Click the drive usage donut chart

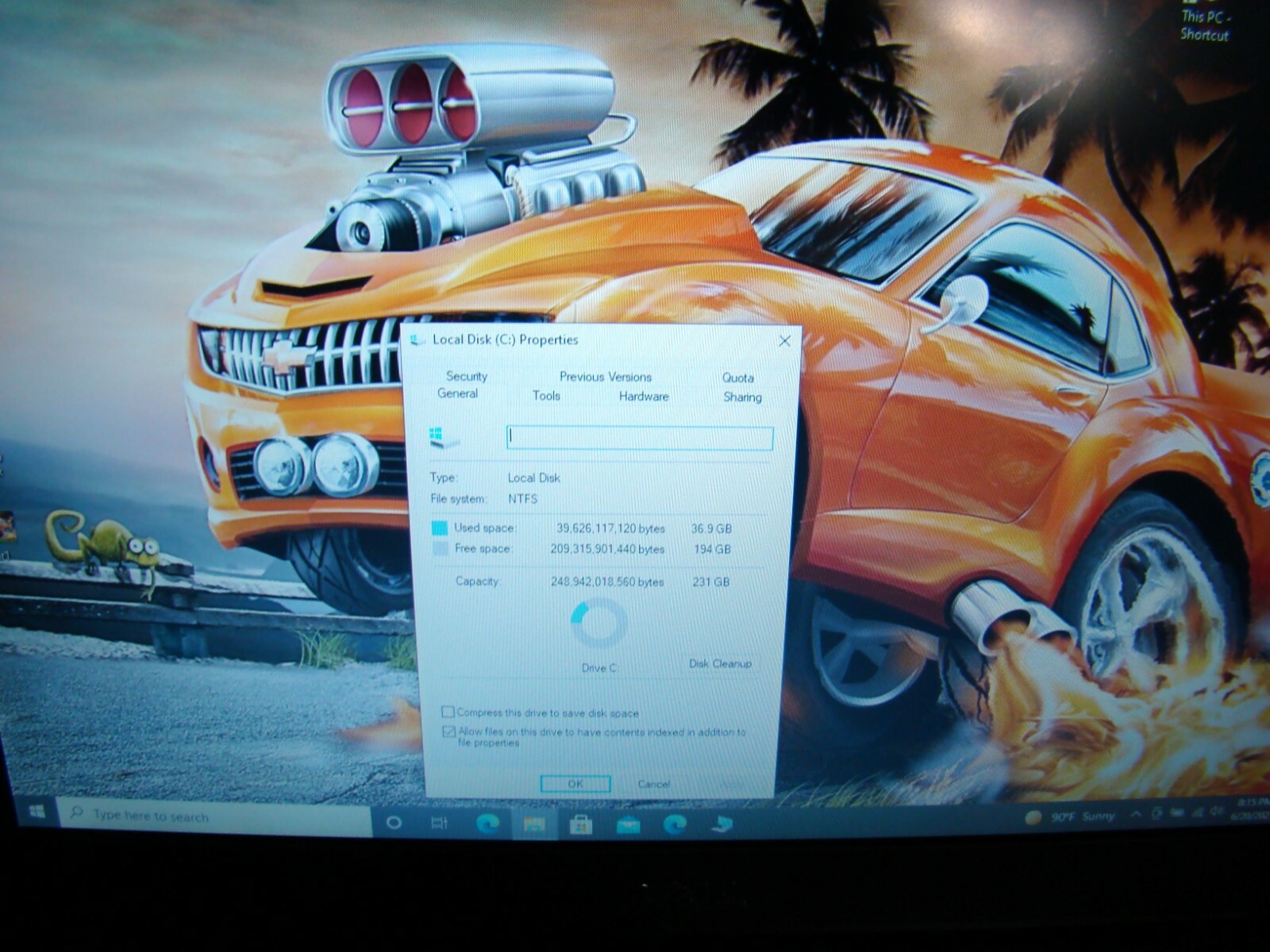(599, 624)
